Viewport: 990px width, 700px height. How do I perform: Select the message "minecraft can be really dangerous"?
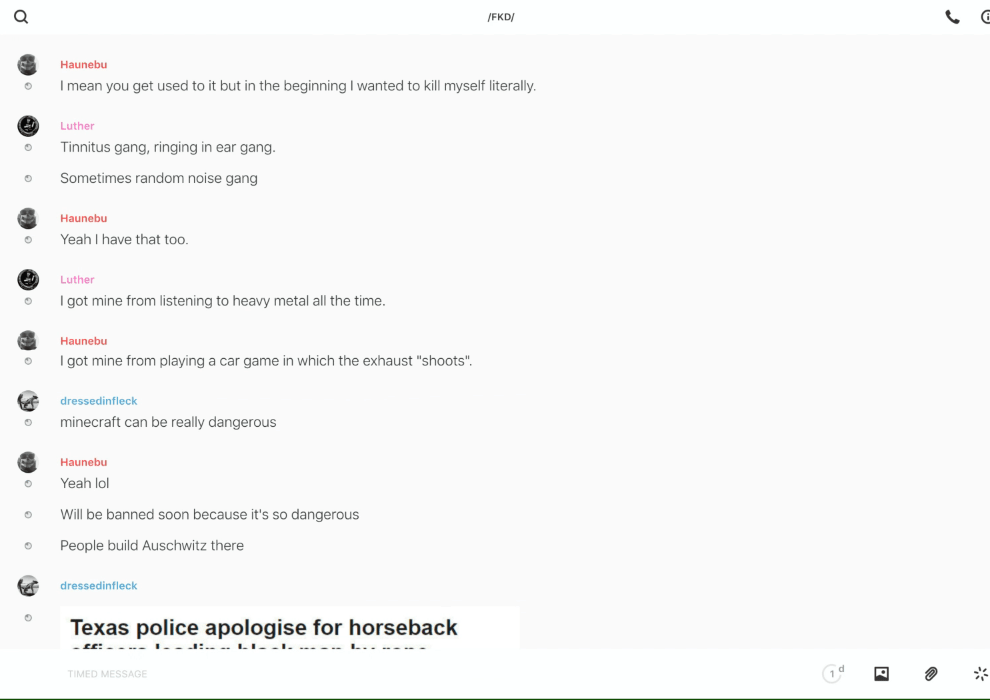tap(168, 422)
